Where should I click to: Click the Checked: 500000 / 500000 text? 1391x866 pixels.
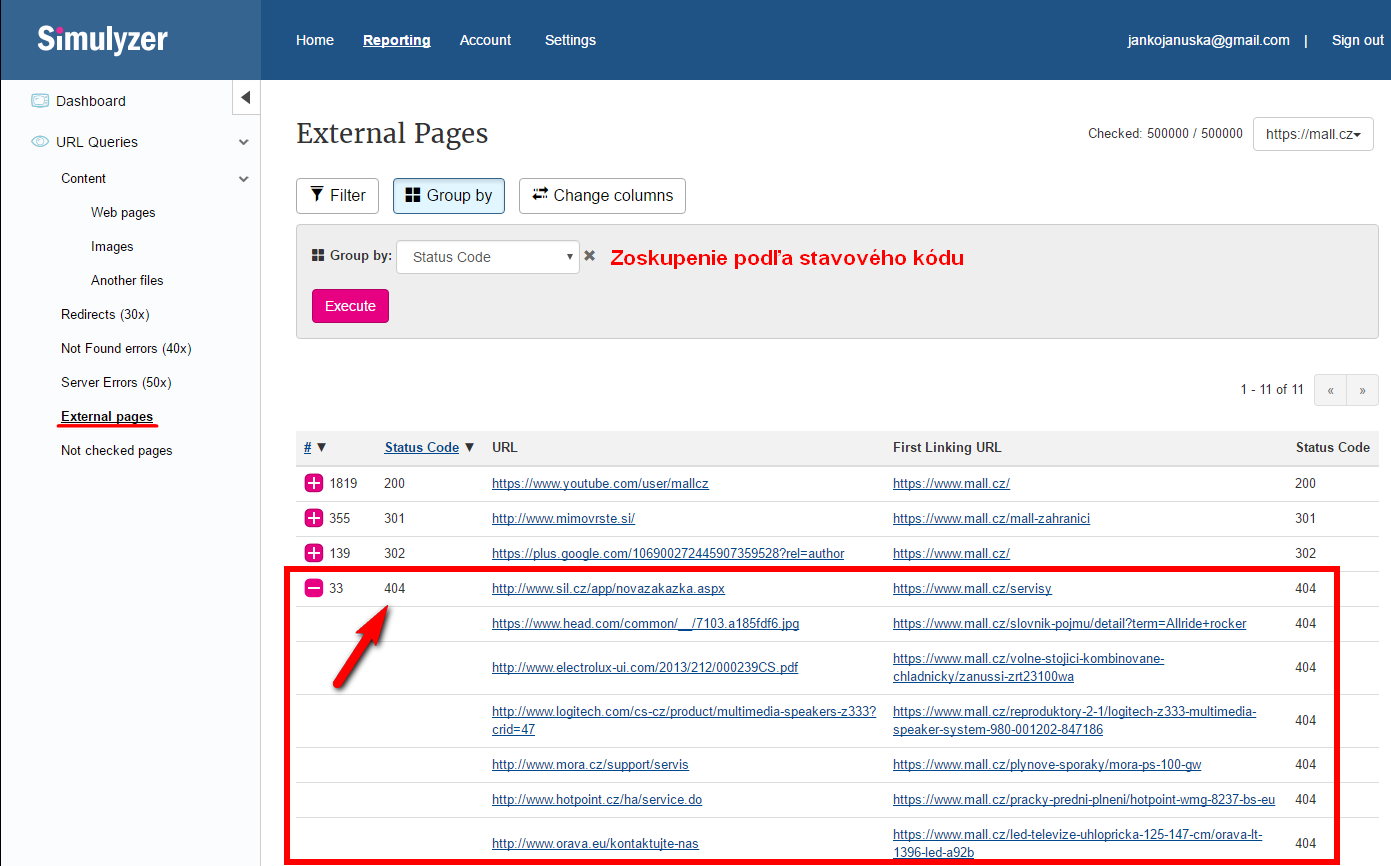coord(1165,133)
